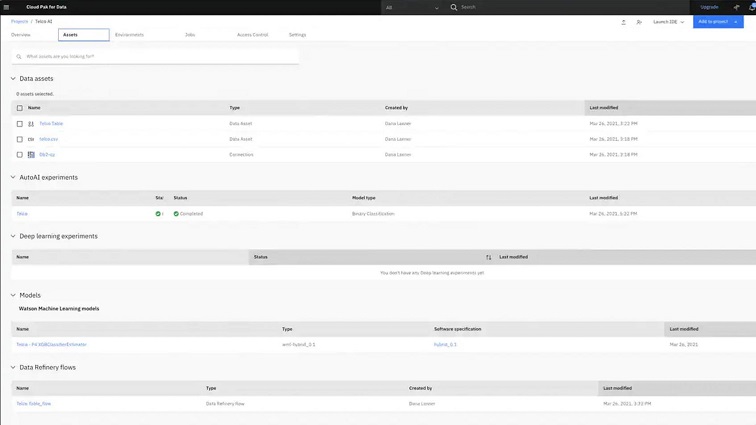Click the Add to project button
The image size is (756, 425).
[718, 22]
